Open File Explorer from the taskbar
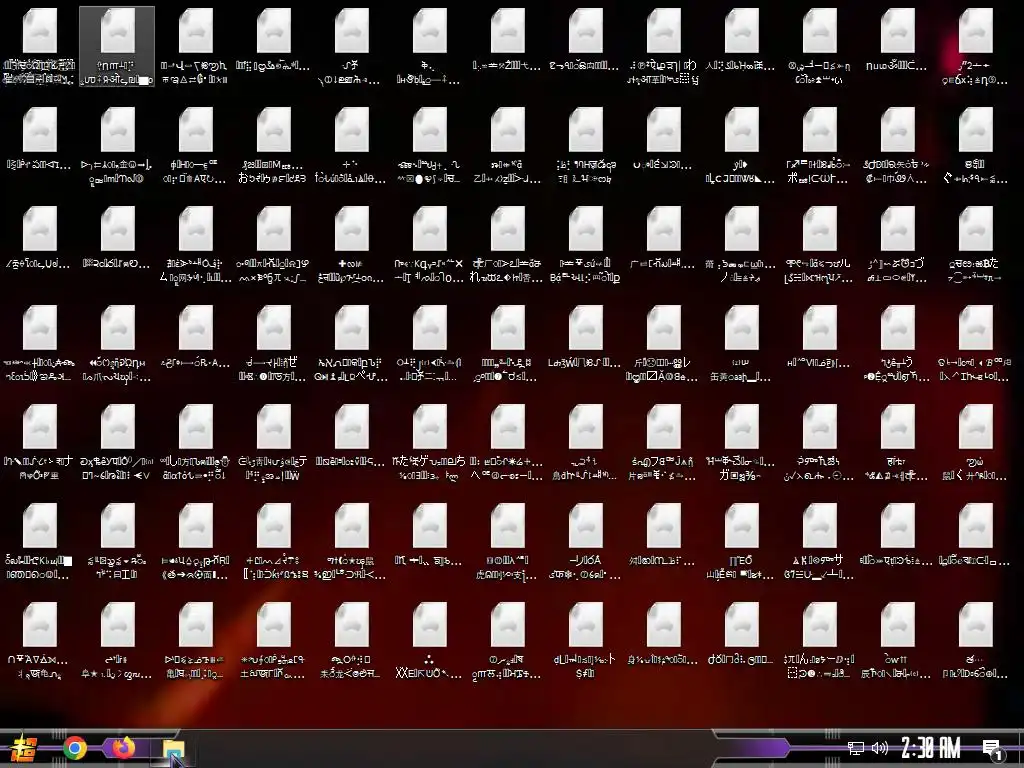The image size is (1024, 768). click(x=173, y=748)
